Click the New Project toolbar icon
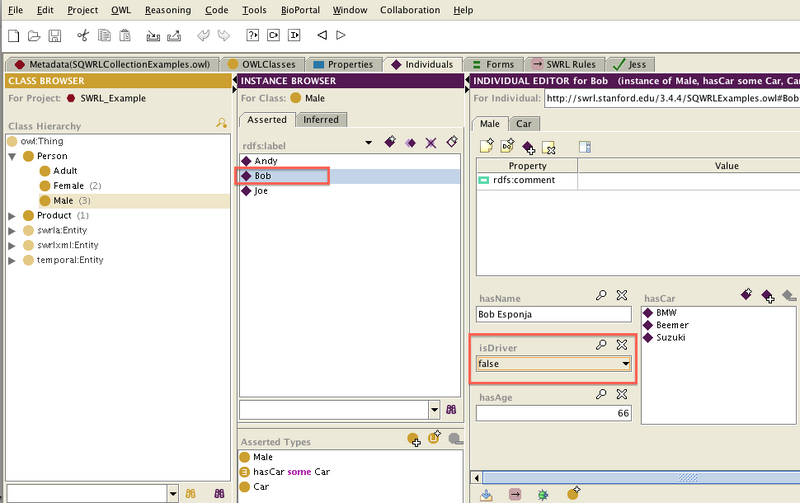 [14, 35]
